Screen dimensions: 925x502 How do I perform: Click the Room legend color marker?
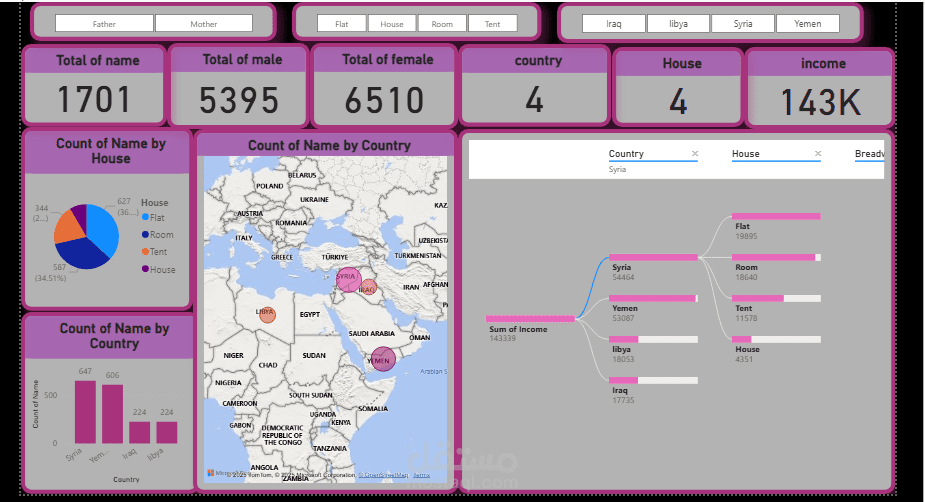(145, 234)
